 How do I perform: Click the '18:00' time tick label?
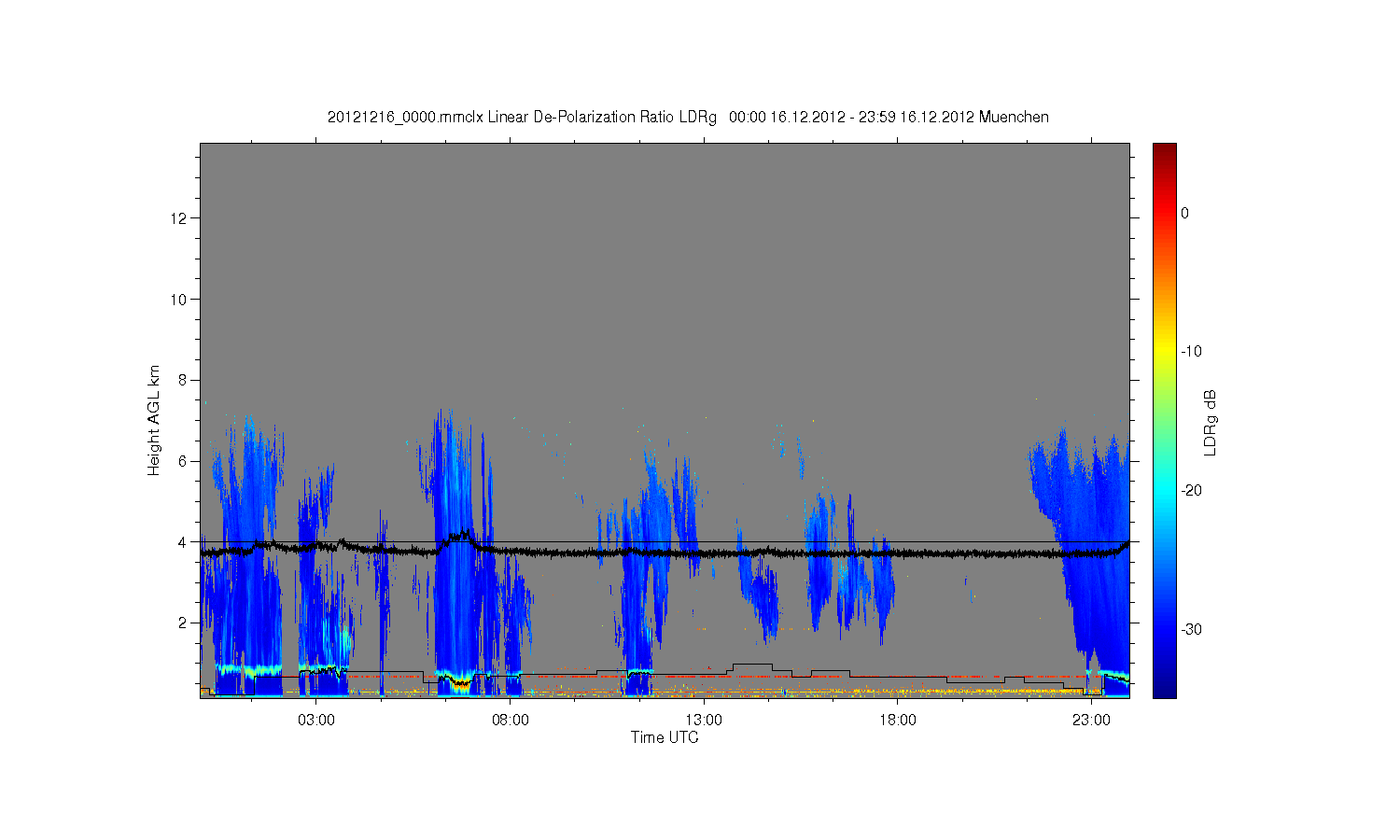tap(898, 721)
